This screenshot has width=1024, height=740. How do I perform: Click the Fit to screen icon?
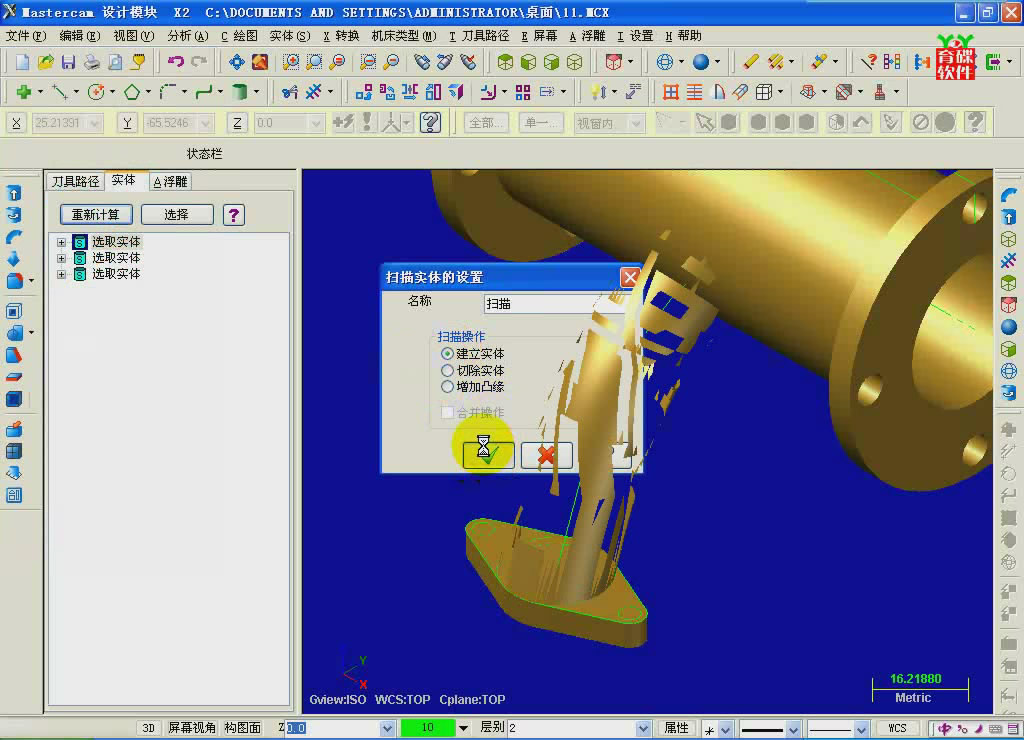[x=236, y=62]
